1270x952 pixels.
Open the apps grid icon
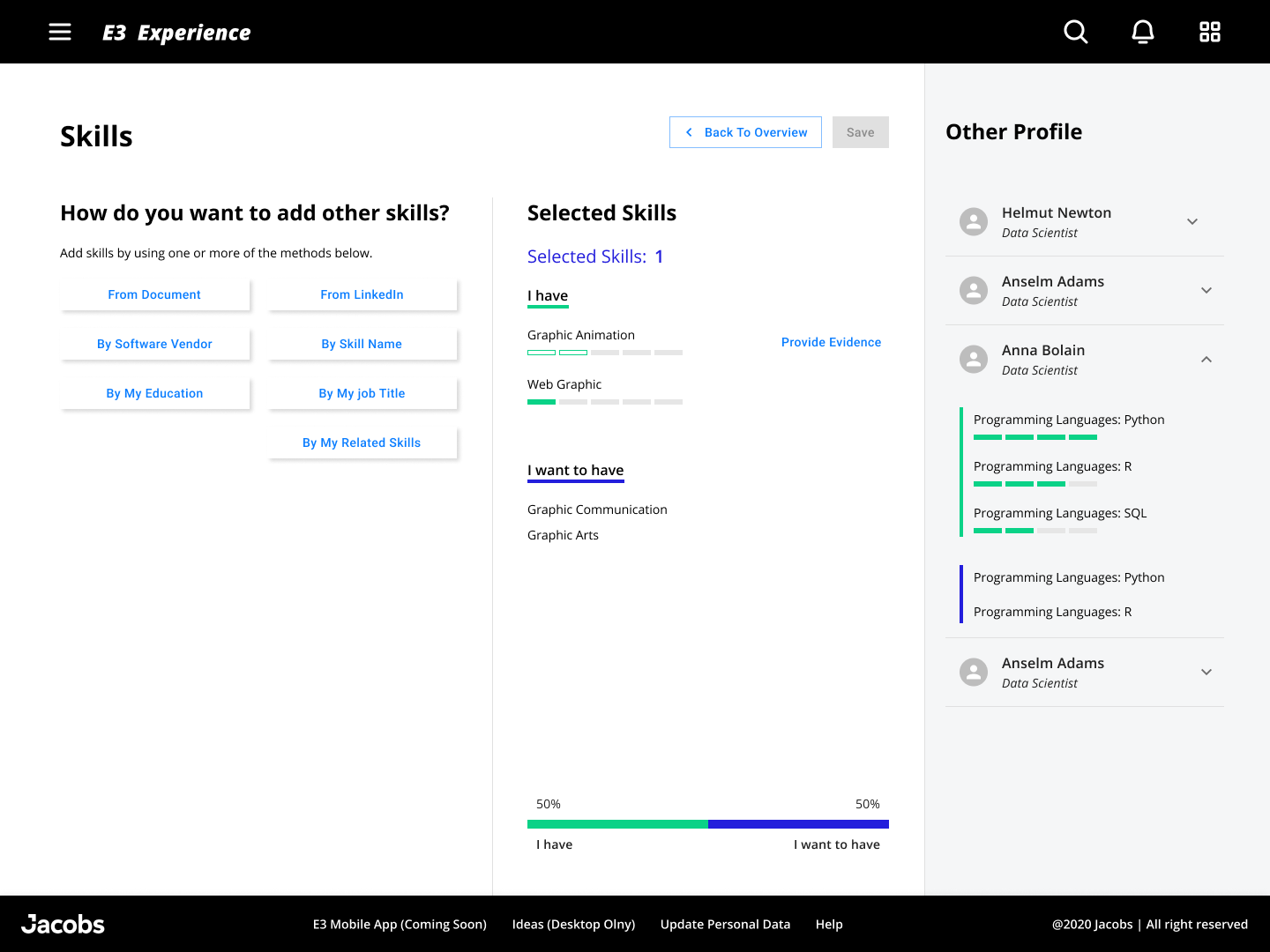point(1209,32)
